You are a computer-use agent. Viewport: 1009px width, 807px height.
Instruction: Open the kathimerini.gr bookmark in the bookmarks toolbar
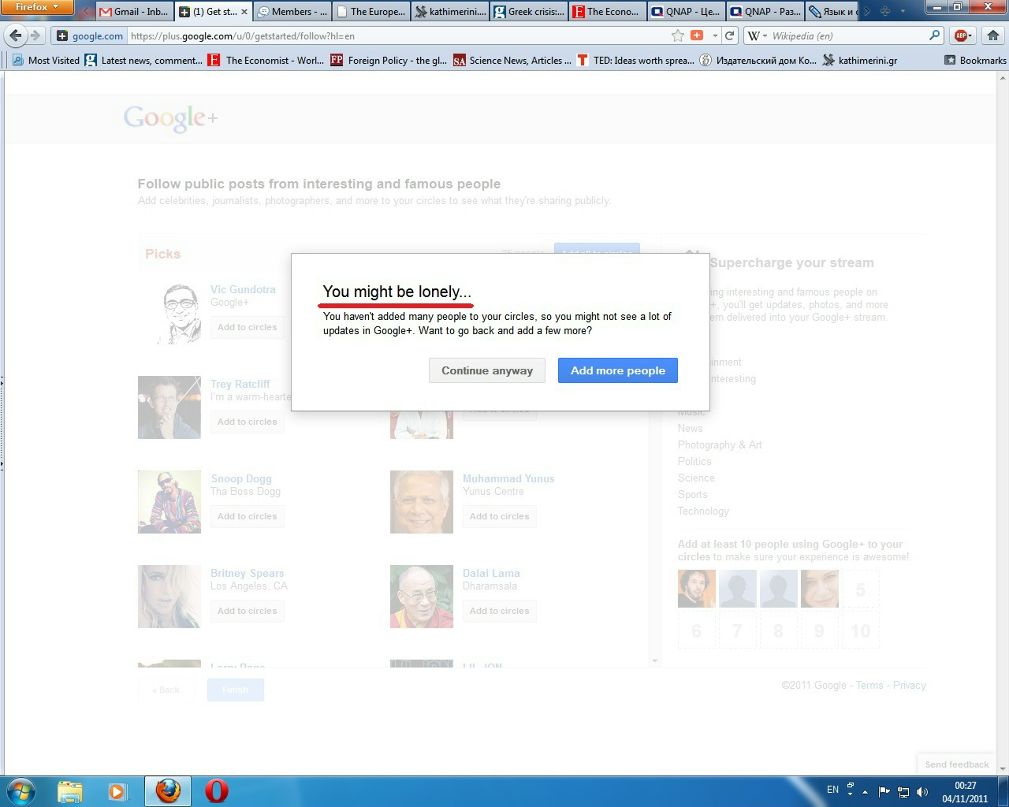860,60
